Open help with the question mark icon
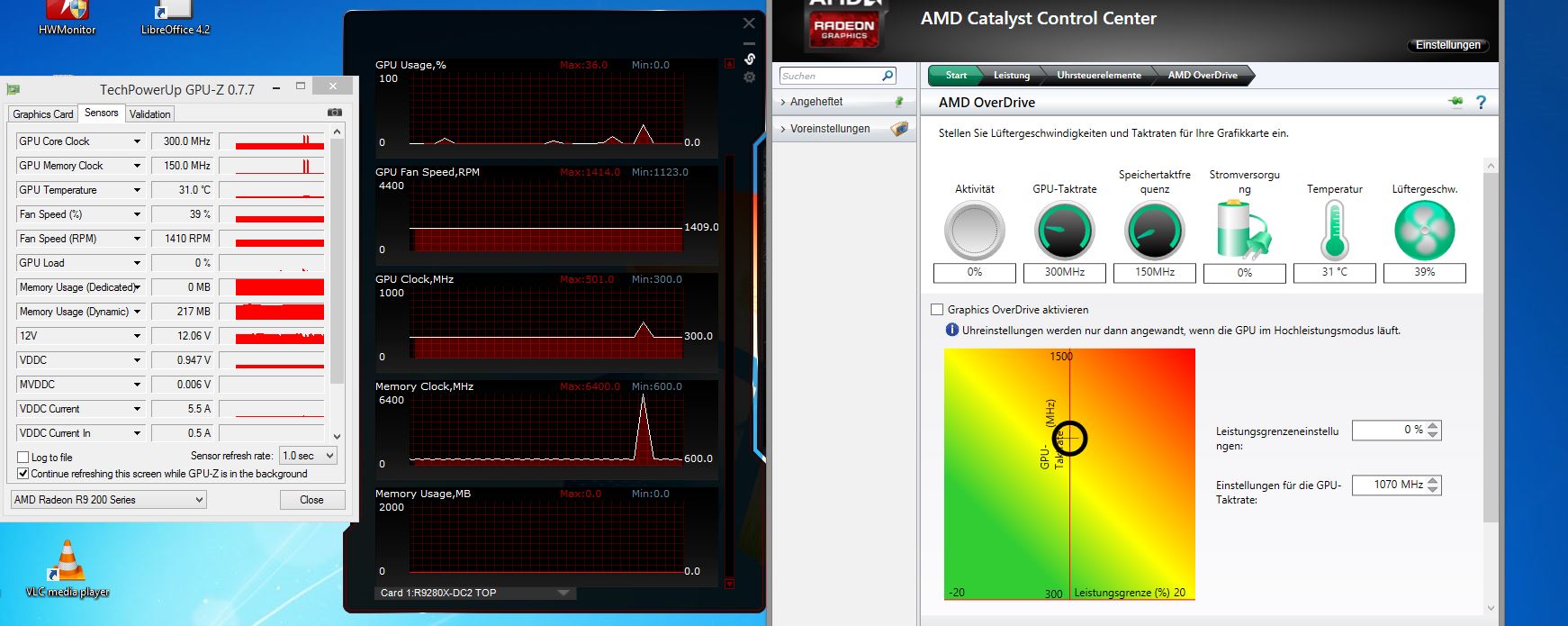1568x626 pixels. coord(1482,103)
